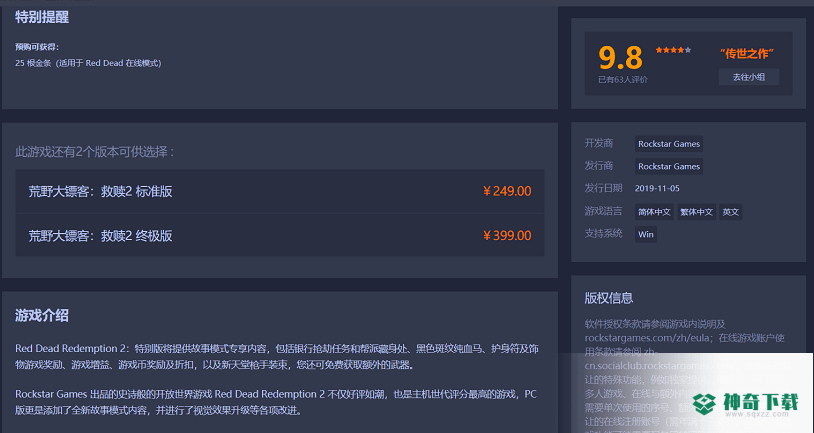The width and height of the screenshot is (814, 433).
Task: Click the 此游戏还有2个版本可供选择 text
Action: pyautogui.click(x=94, y=152)
